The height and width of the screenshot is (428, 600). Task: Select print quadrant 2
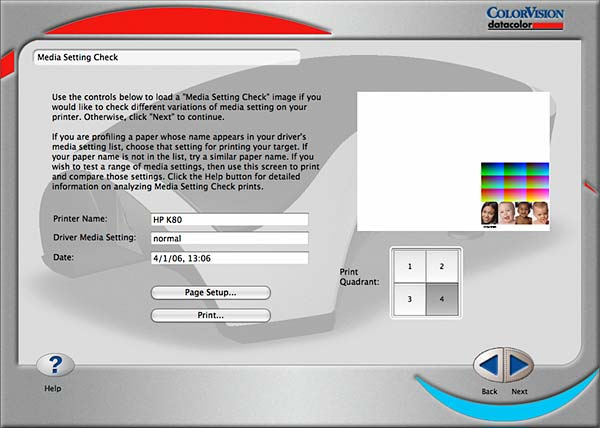[x=442, y=267]
